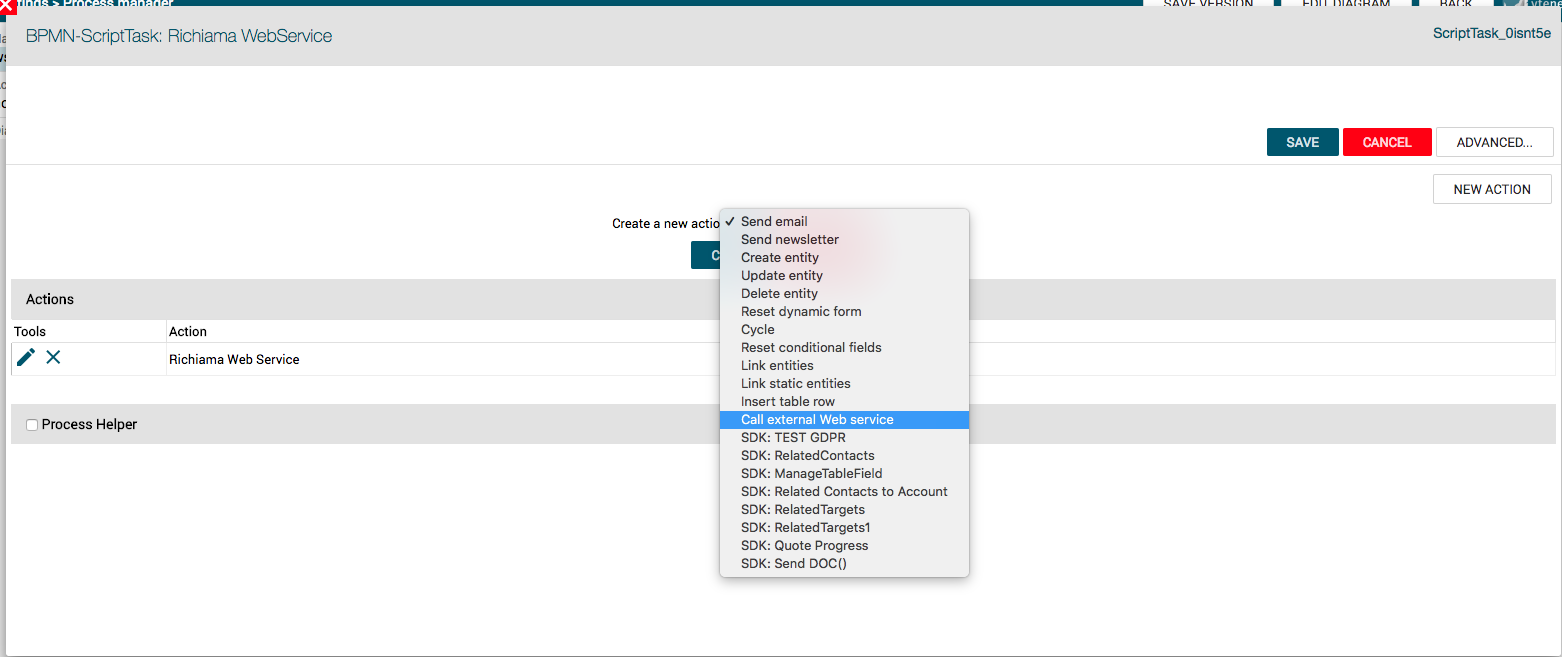1562x657 pixels.
Task: Pick SDK: ManageTableField option
Action: 844,474
